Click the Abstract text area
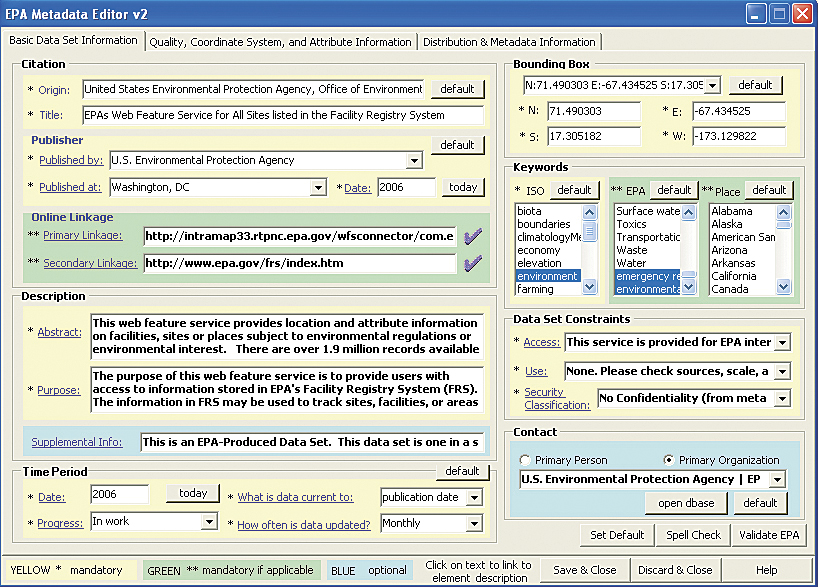818x587 pixels. tap(287, 337)
